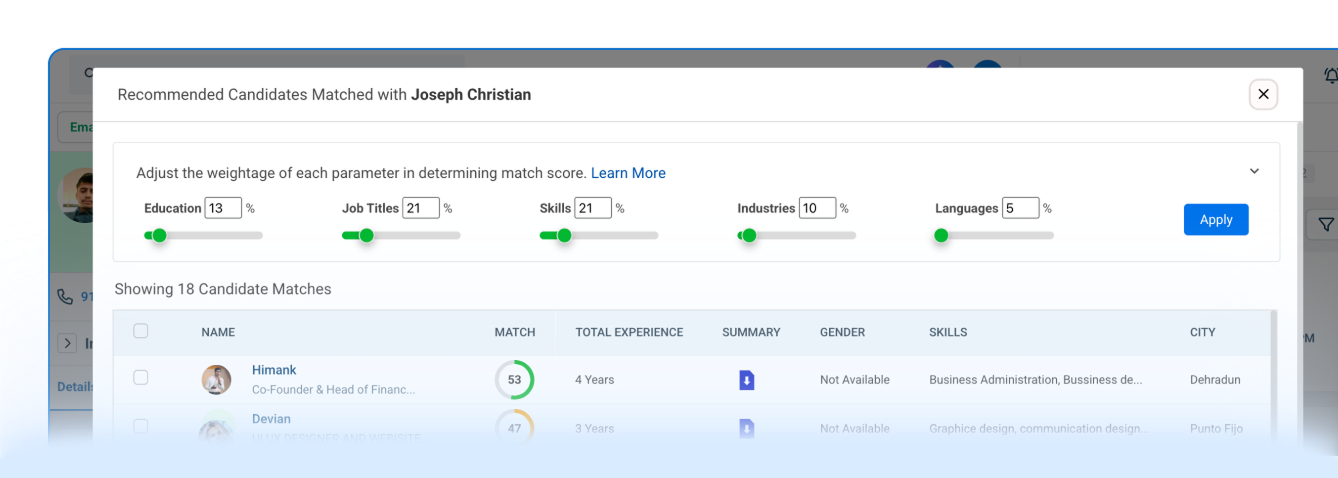
Task: Edit the Languages percentage field
Action: pyautogui.click(x=1021, y=208)
